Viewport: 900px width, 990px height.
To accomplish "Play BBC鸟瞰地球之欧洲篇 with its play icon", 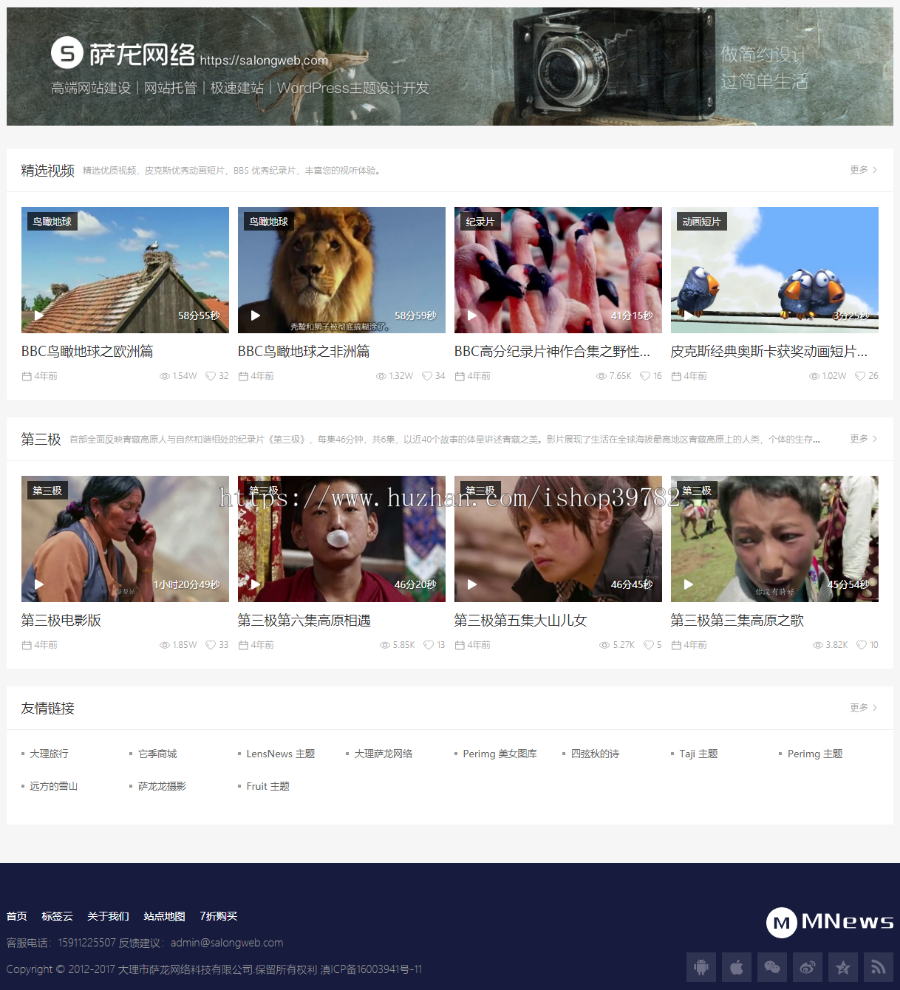I will (39, 315).
